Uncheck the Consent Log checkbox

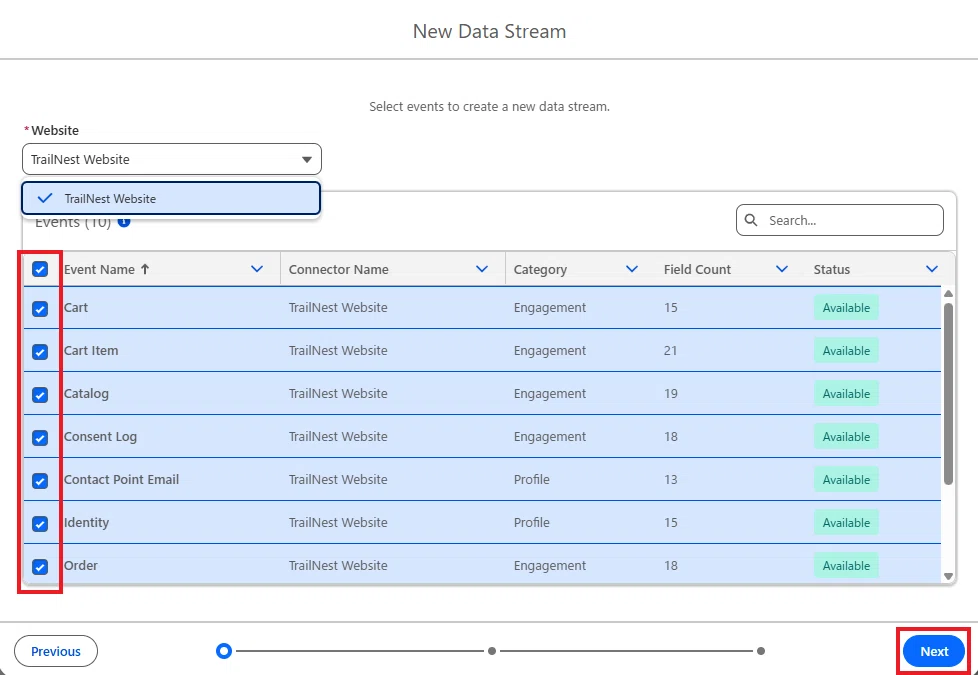coord(40,438)
